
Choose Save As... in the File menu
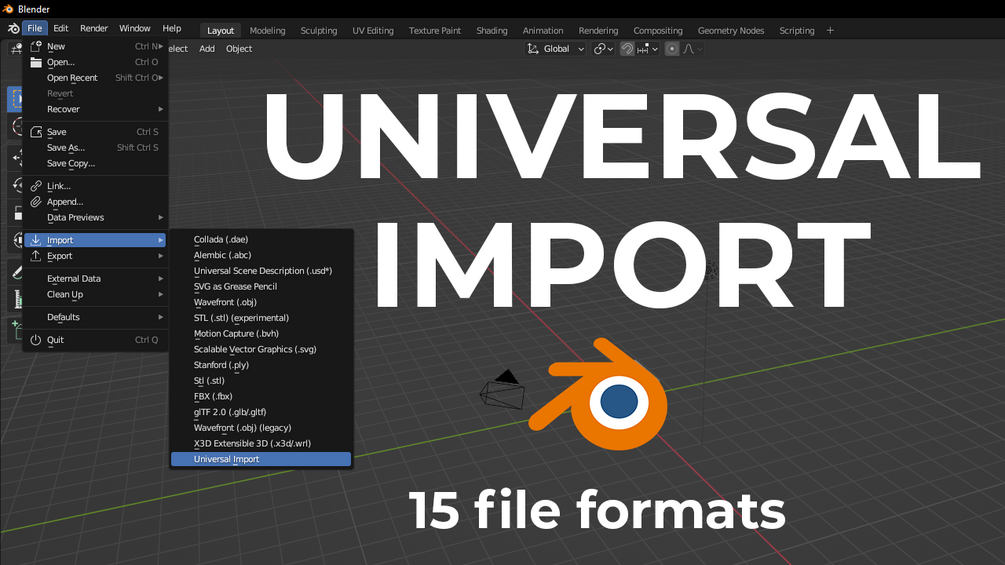click(95, 147)
